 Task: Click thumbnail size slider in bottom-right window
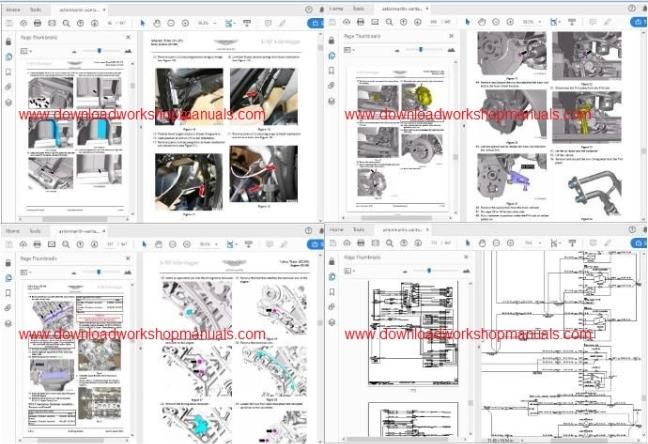(x=429, y=271)
